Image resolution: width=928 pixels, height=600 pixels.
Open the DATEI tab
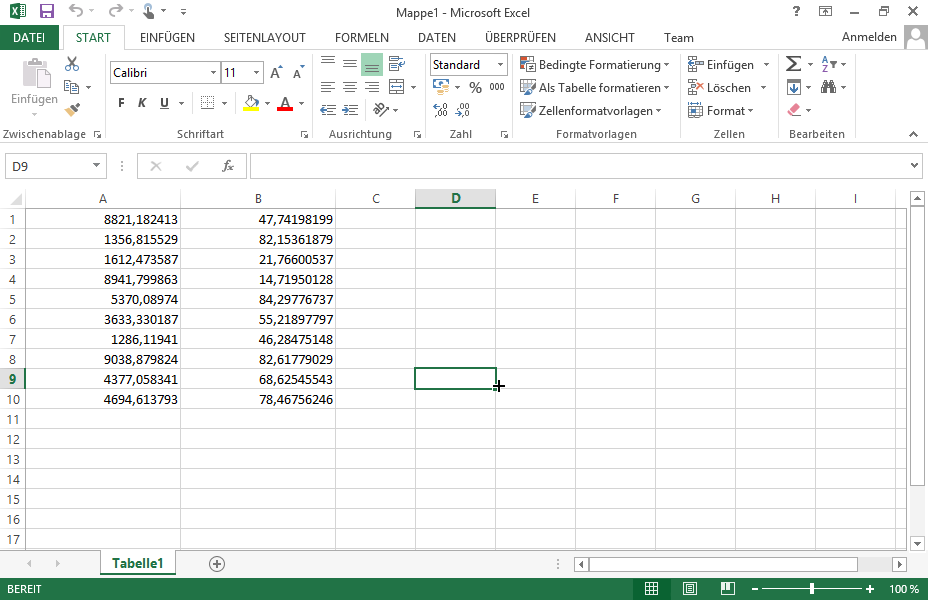coord(29,37)
